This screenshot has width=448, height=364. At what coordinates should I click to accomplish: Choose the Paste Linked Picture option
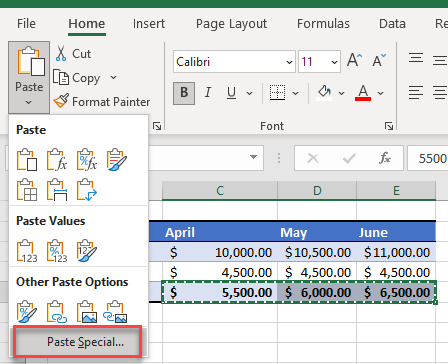(115, 312)
